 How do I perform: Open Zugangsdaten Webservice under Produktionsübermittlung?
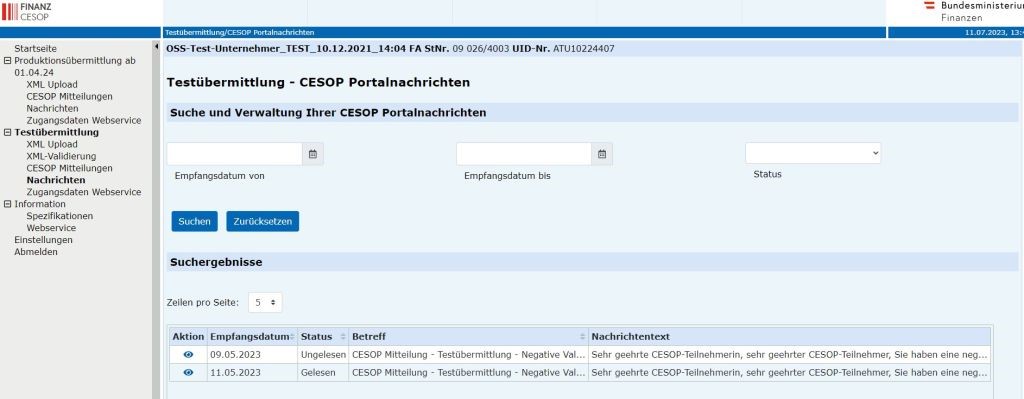pos(84,120)
